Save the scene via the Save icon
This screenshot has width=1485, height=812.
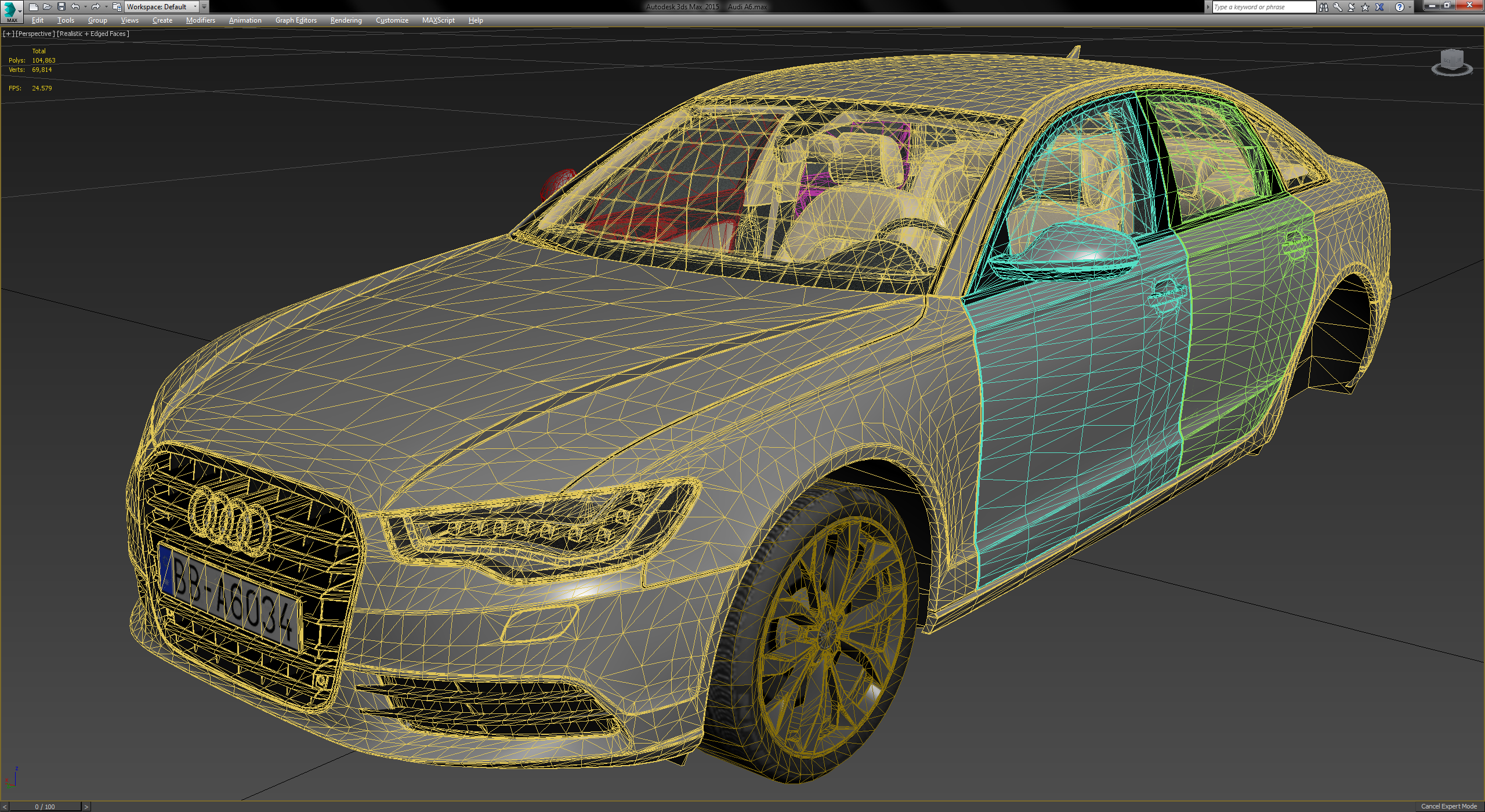coord(62,7)
